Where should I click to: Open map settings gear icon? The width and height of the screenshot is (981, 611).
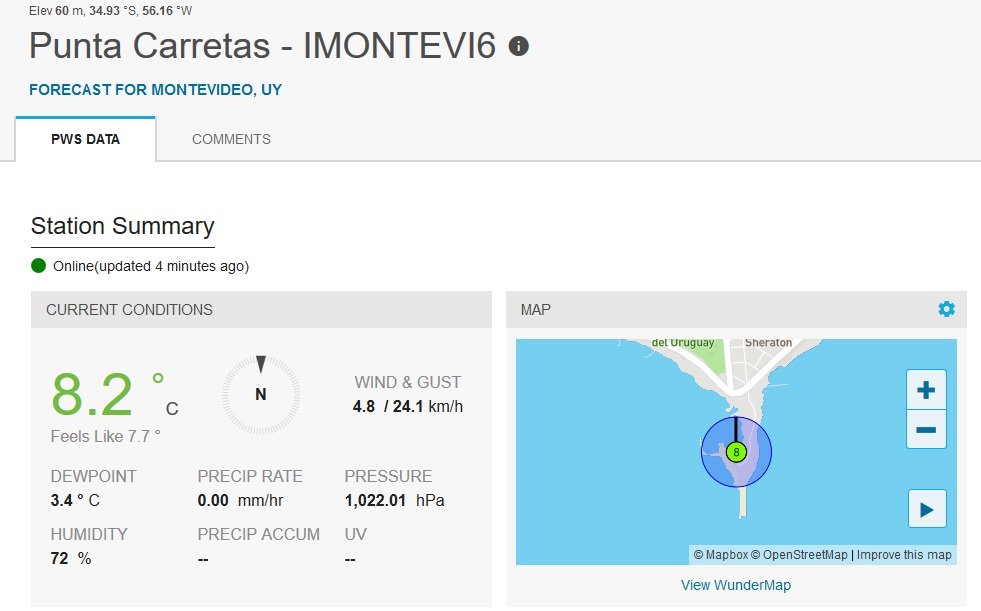[946, 310]
